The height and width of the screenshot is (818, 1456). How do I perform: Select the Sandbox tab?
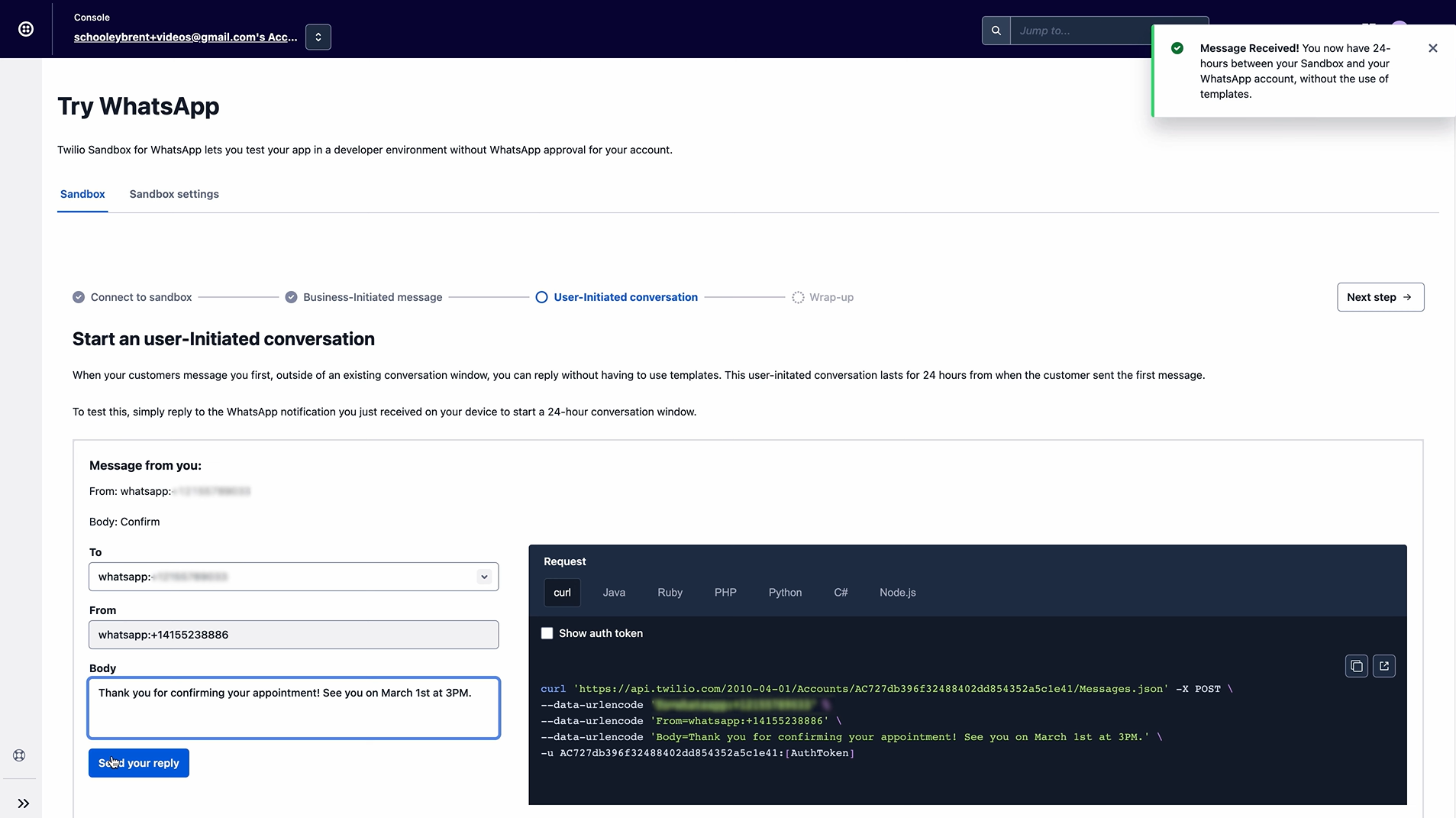82,194
